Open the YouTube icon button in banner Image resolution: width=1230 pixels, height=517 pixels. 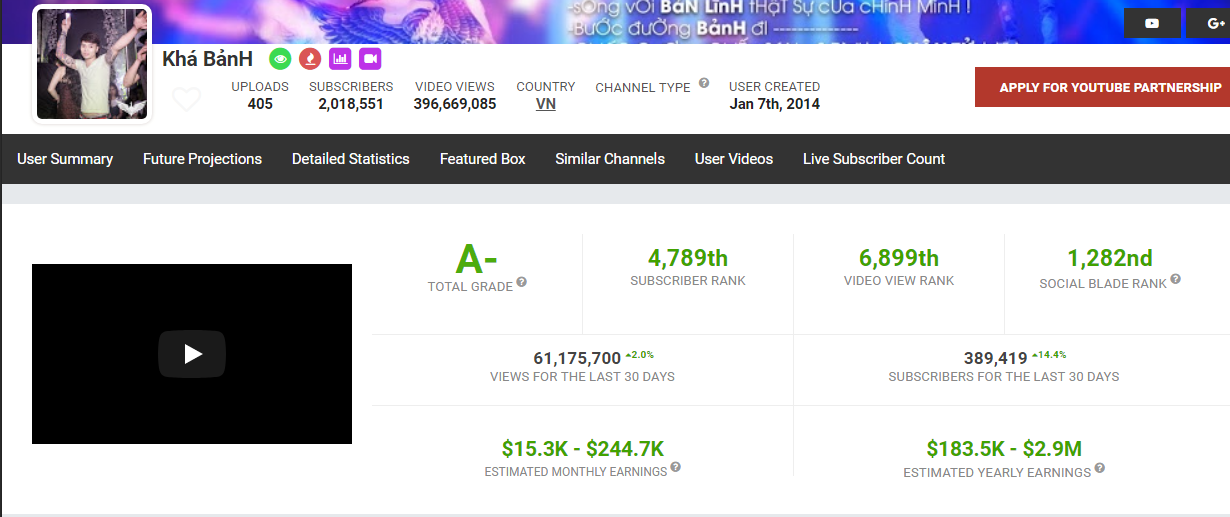point(1152,23)
